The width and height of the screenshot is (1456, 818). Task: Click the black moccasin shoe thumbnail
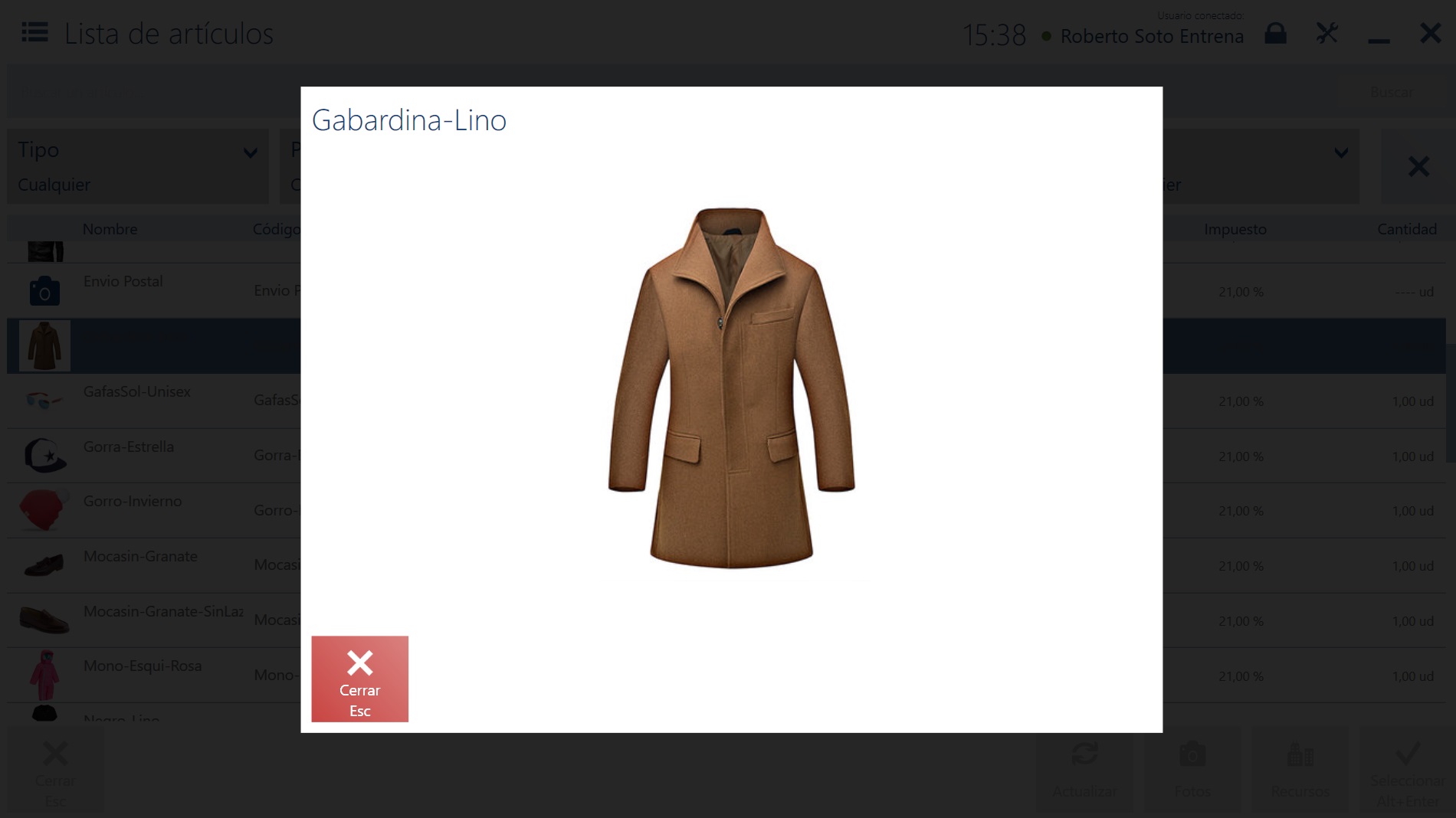click(x=44, y=566)
